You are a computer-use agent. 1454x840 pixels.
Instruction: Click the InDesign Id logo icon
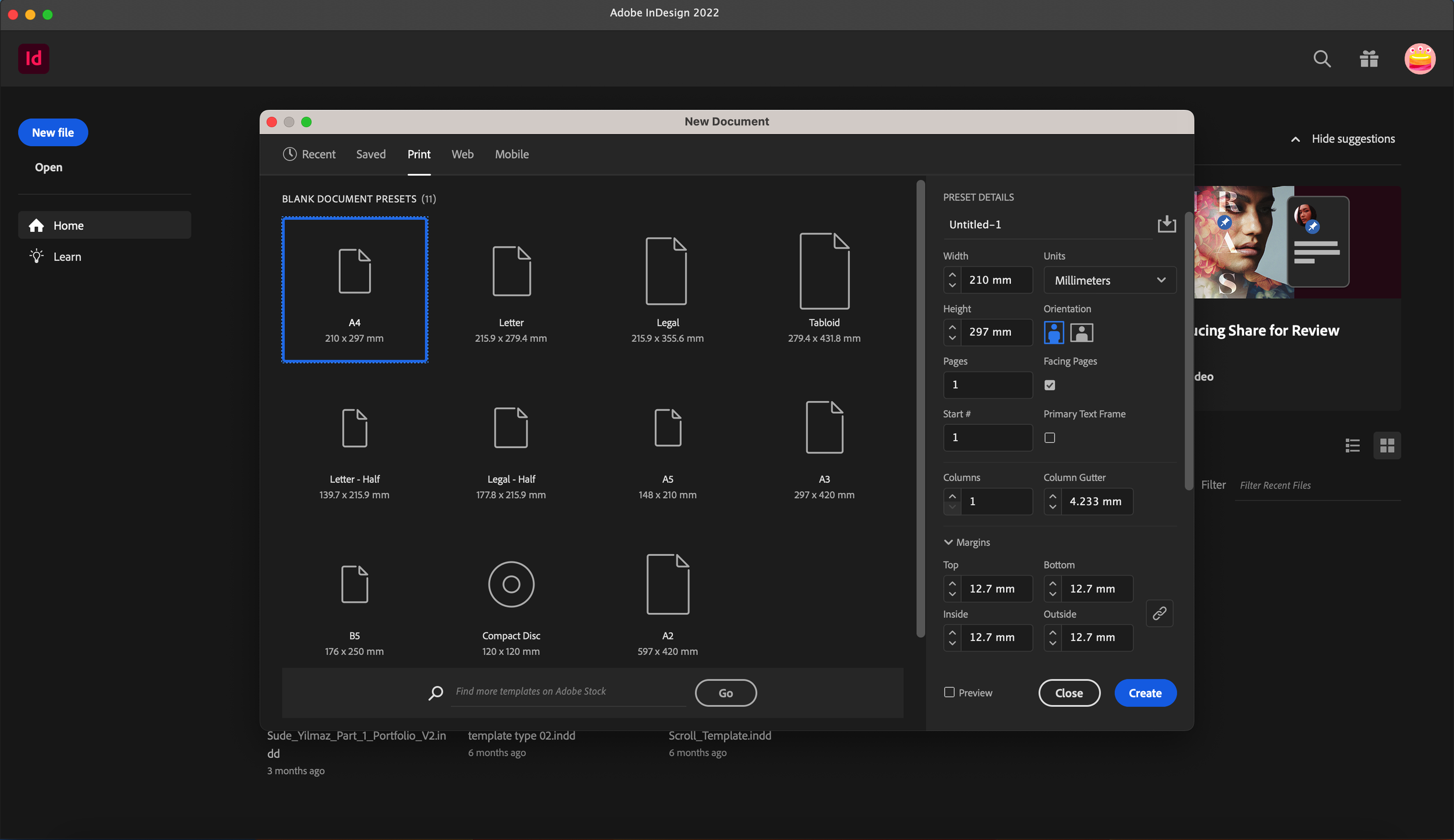[34, 58]
